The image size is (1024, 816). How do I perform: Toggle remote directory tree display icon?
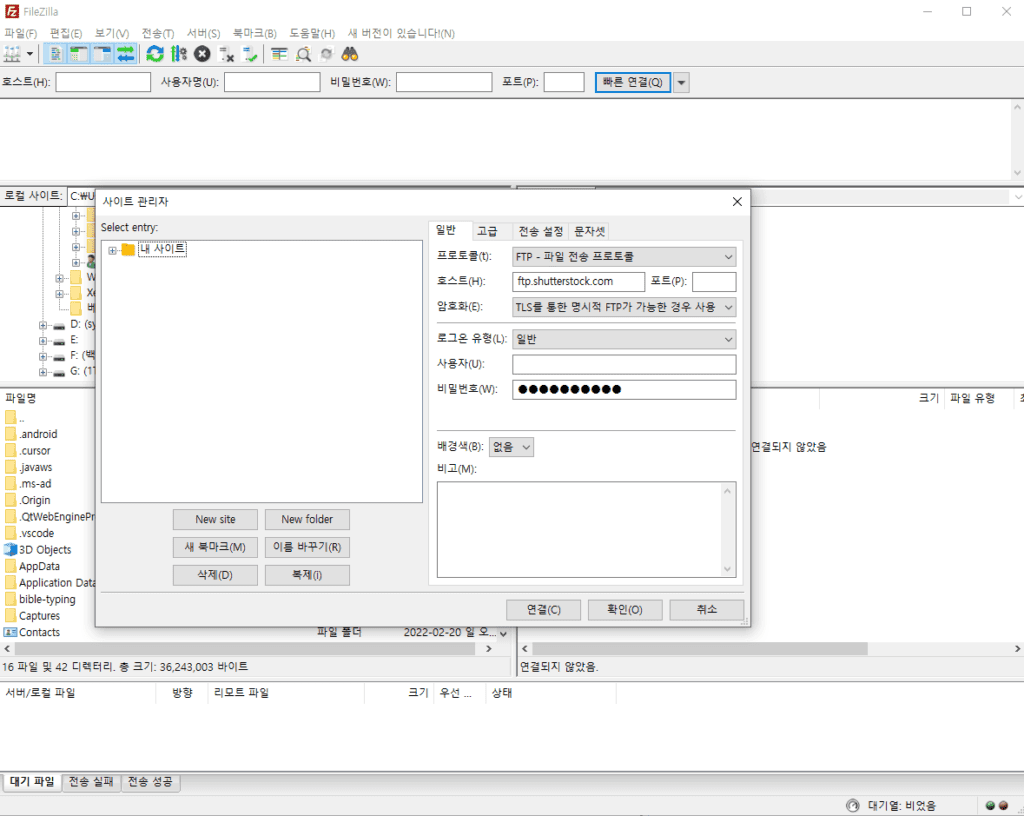point(102,54)
